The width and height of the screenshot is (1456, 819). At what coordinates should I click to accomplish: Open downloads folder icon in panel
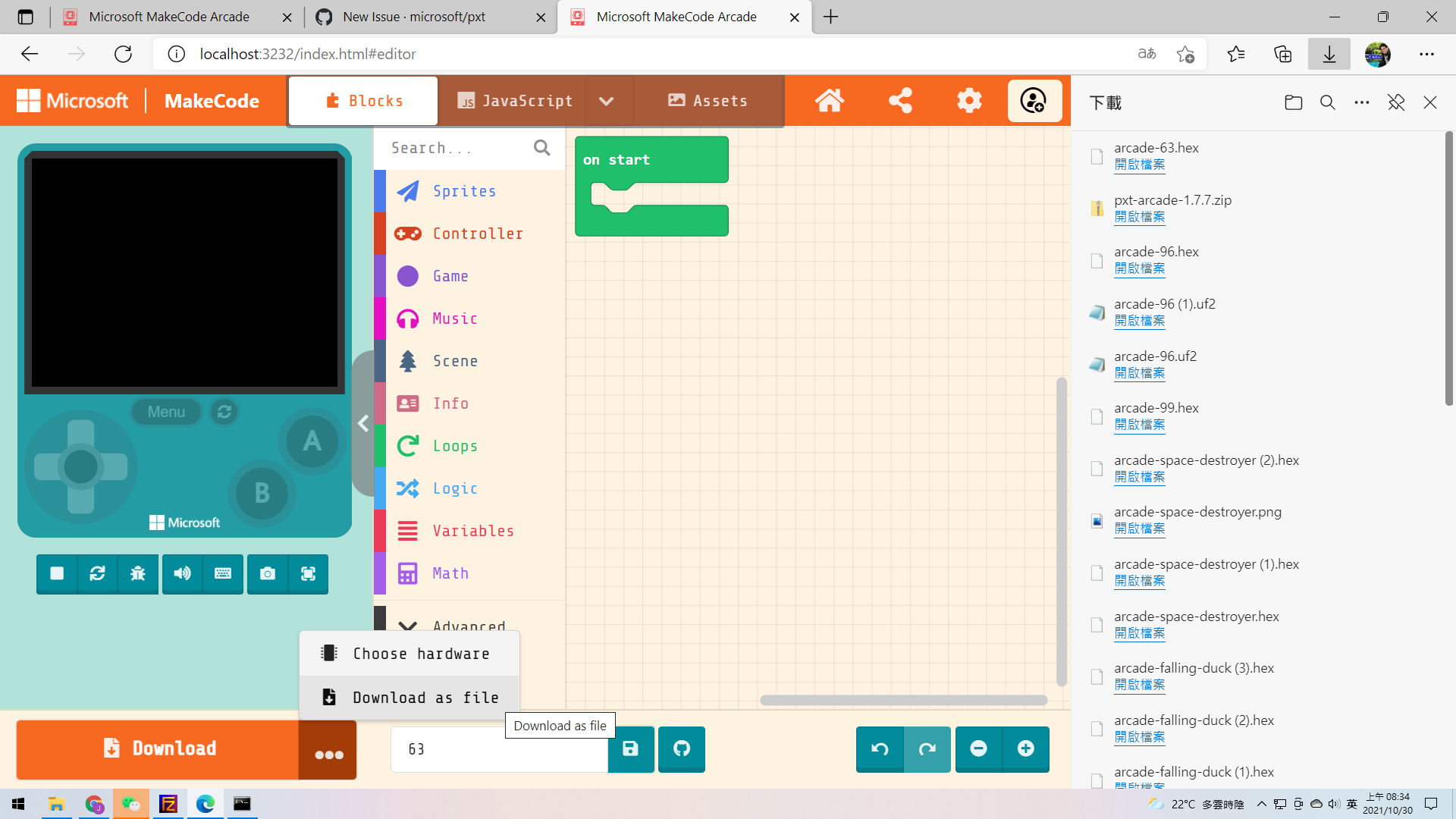(1294, 102)
